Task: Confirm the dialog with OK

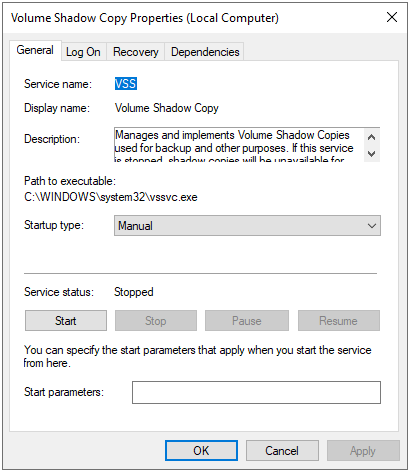Action: (201, 451)
